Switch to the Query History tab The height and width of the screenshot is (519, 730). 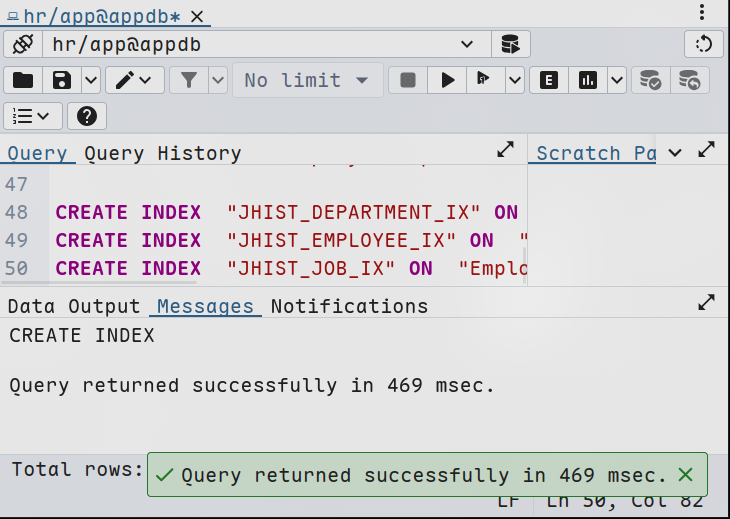(x=162, y=153)
